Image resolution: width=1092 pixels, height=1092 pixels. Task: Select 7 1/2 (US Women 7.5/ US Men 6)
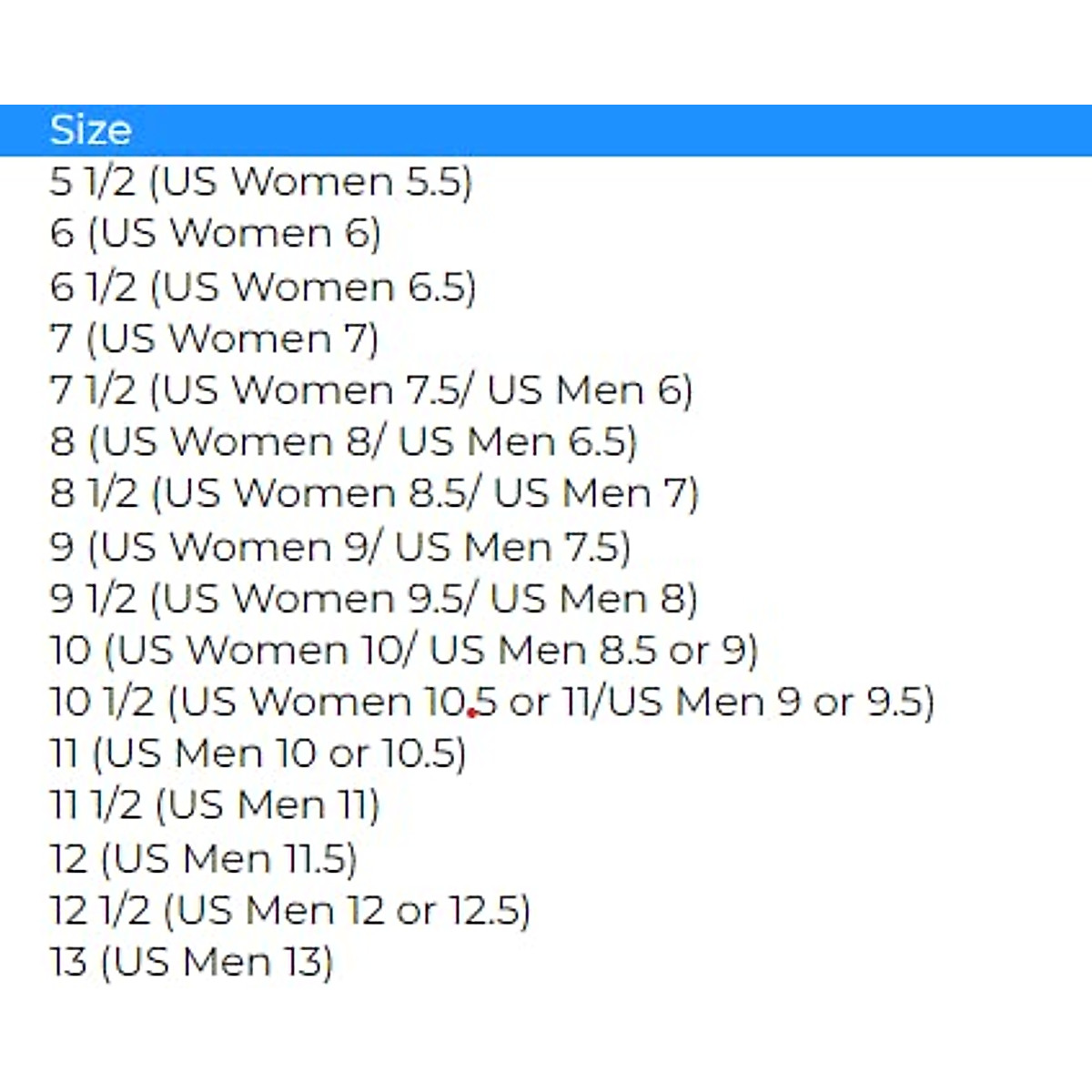click(371, 390)
